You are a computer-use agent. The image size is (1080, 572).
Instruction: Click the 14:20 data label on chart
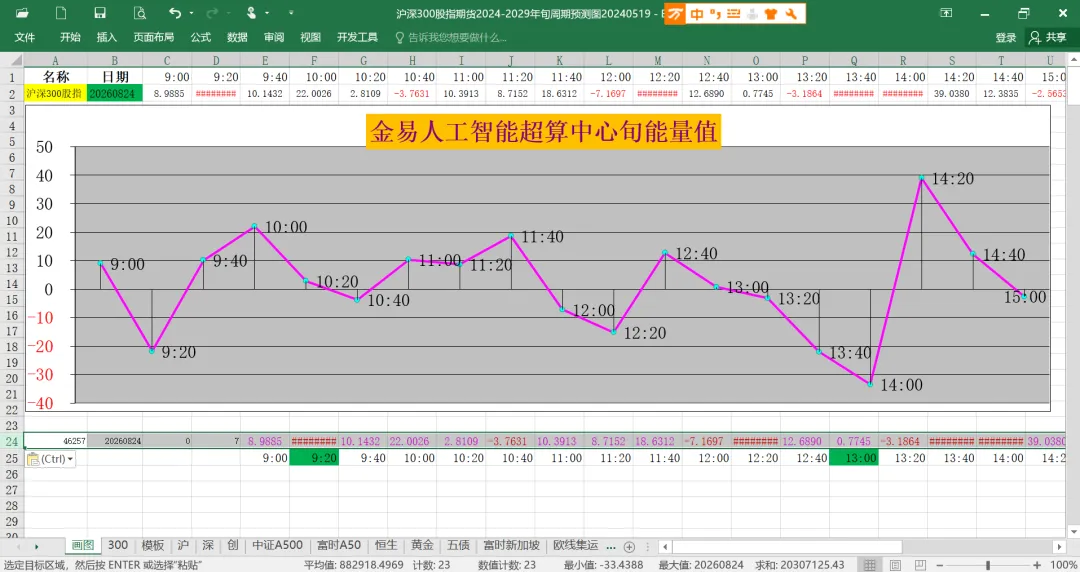953,179
